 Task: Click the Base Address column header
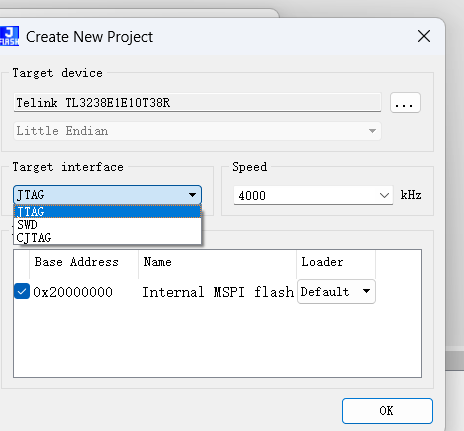point(84,263)
